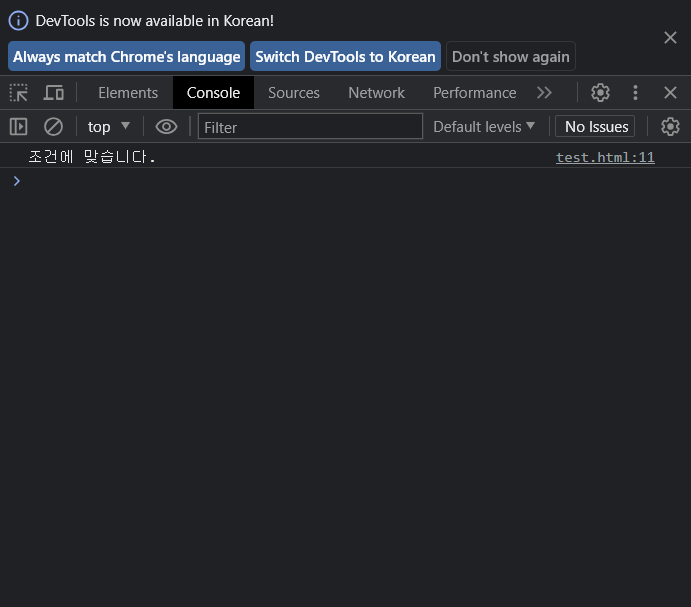Select the logged message 조건에 맞습니다.
Image resolution: width=691 pixels, height=607 pixels.
(92, 157)
